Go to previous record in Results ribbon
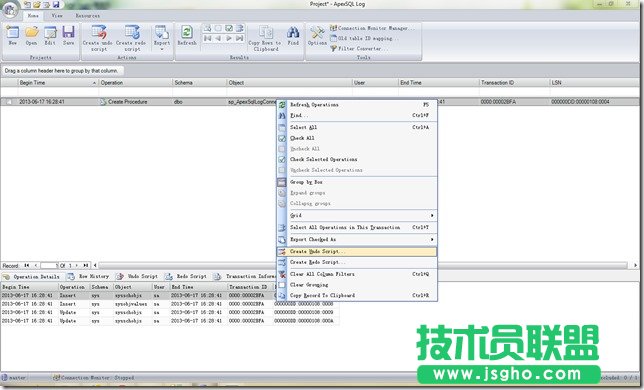The height and width of the screenshot is (390, 644). click(x=218, y=38)
